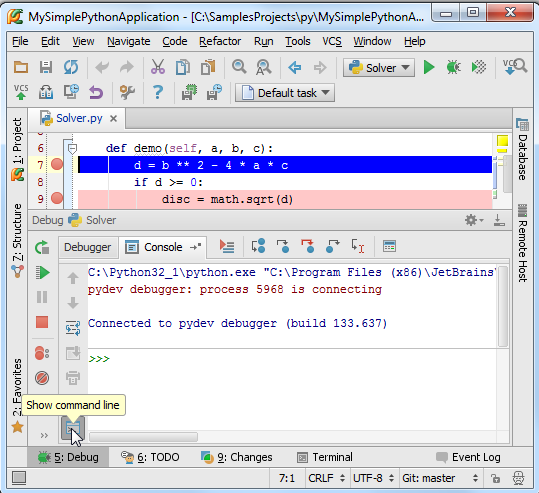539x493 pixels.
Task: Remove breakpoint on line 9
Action: pos(57,198)
